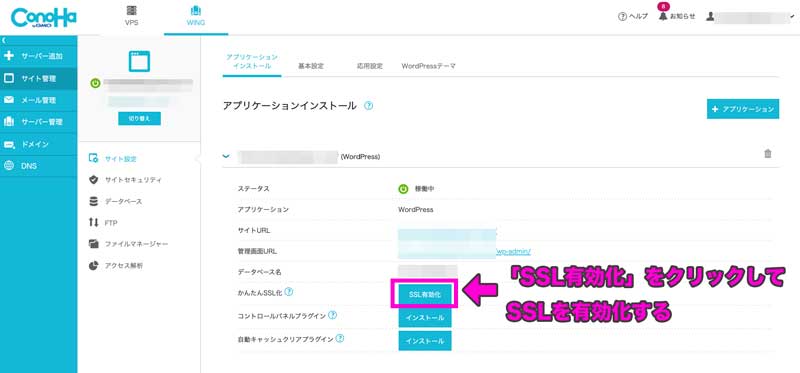Open メール管理 in the sidebar
The height and width of the screenshot is (373, 800).
click(39, 101)
